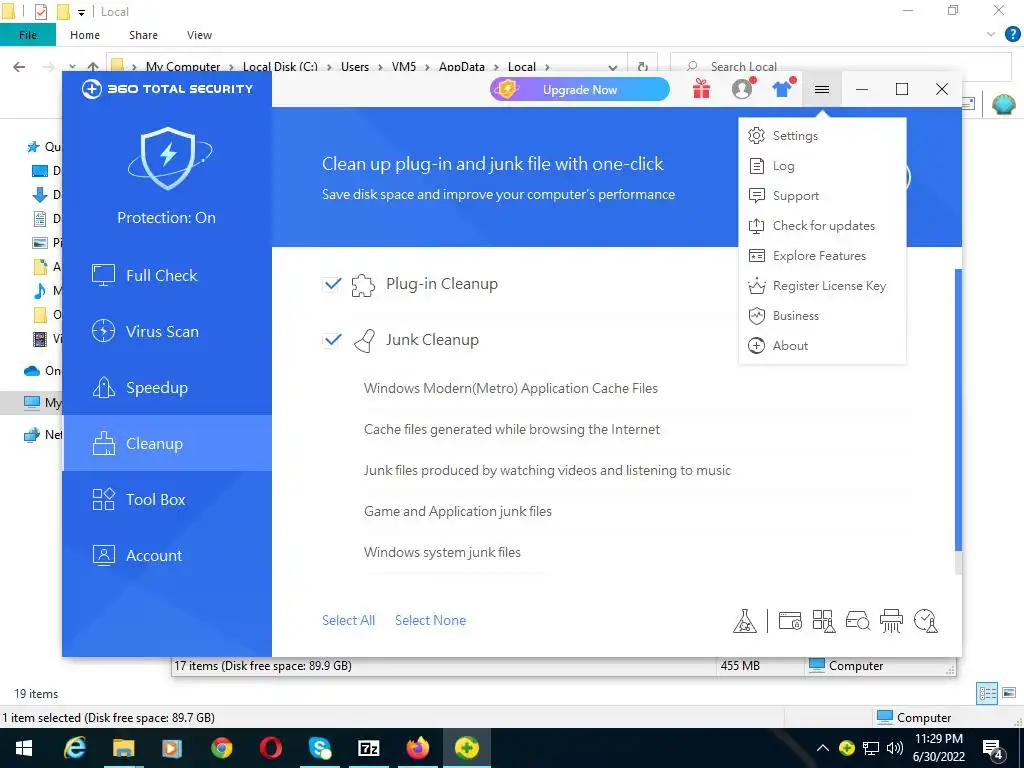Open Settings from the dropdown menu

[822, 136]
